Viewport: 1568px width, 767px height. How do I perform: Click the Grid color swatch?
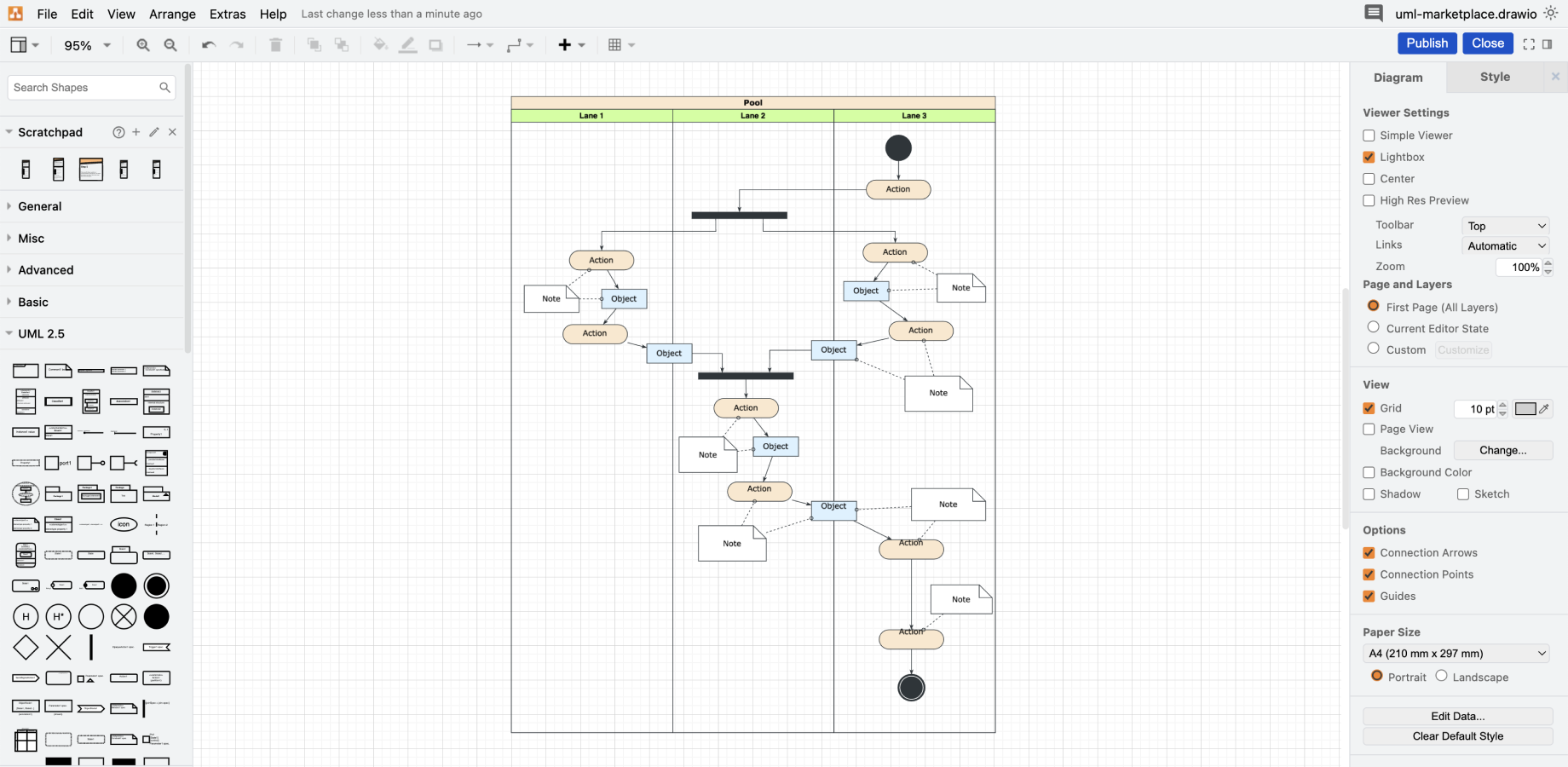coord(1525,408)
